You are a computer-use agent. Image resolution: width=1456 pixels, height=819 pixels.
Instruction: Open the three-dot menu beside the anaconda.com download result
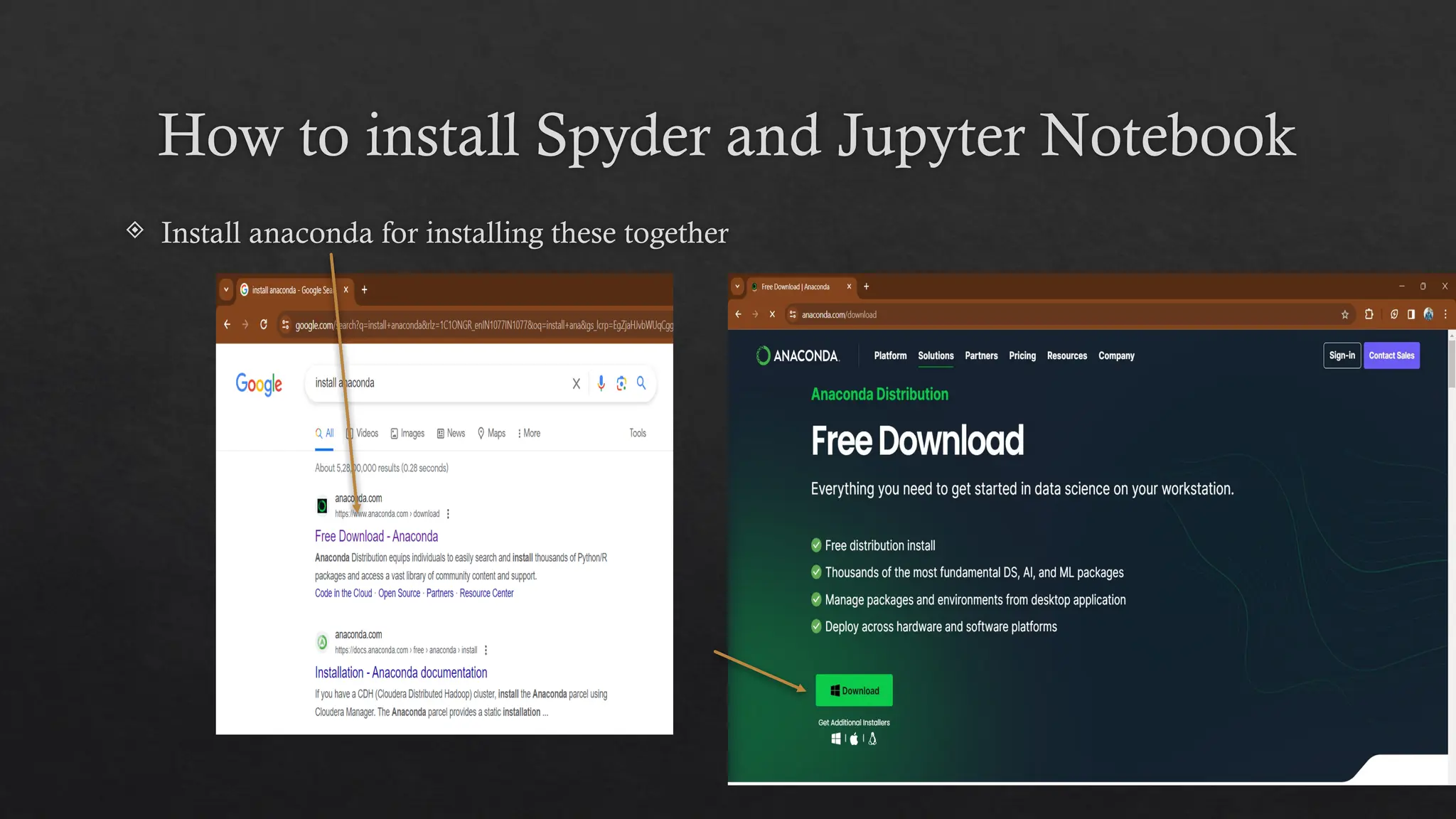(448, 514)
